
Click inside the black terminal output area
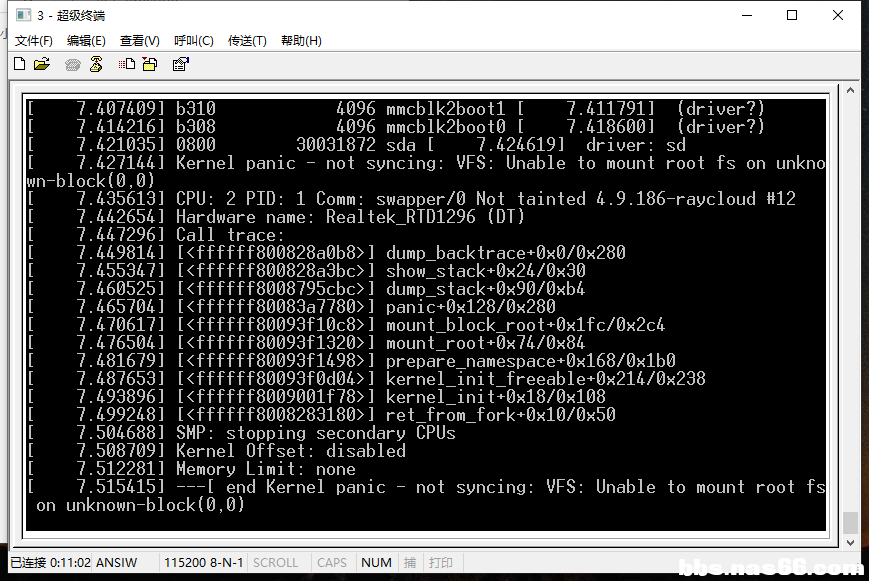pos(426,314)
